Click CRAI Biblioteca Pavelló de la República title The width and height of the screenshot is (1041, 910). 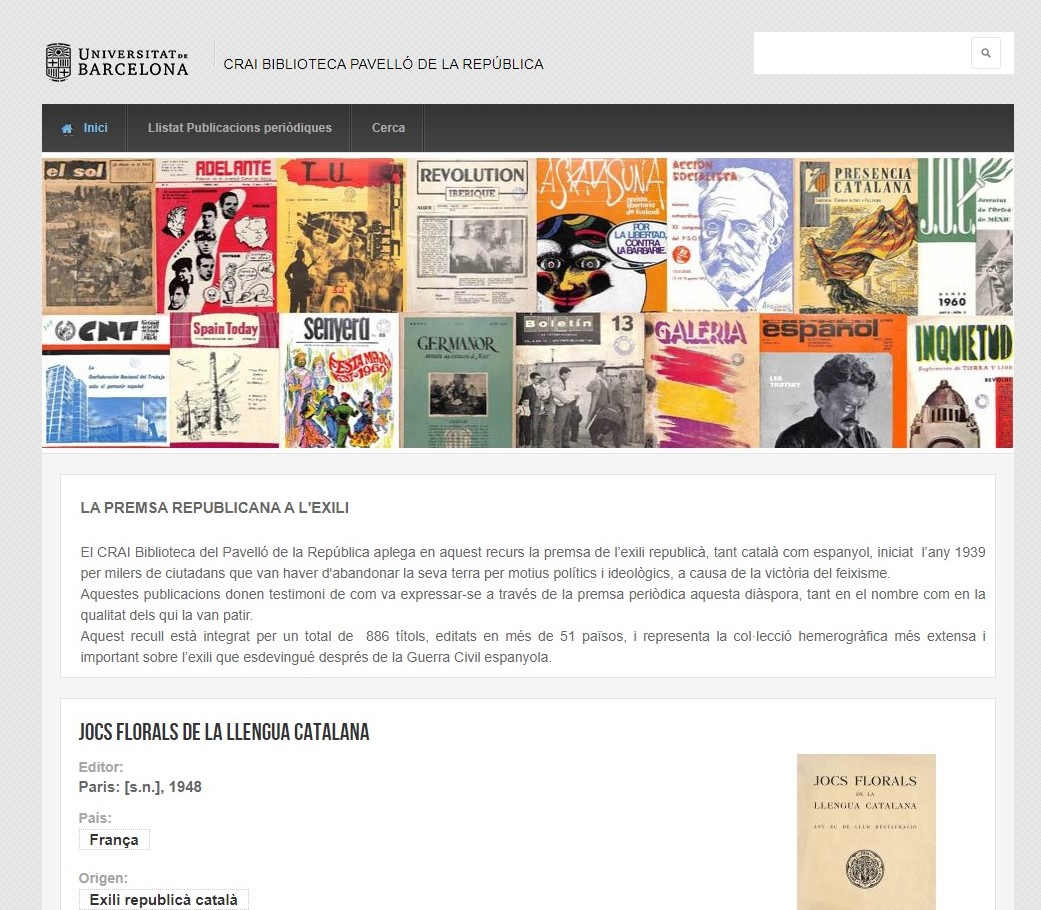(x=383, y=64)
